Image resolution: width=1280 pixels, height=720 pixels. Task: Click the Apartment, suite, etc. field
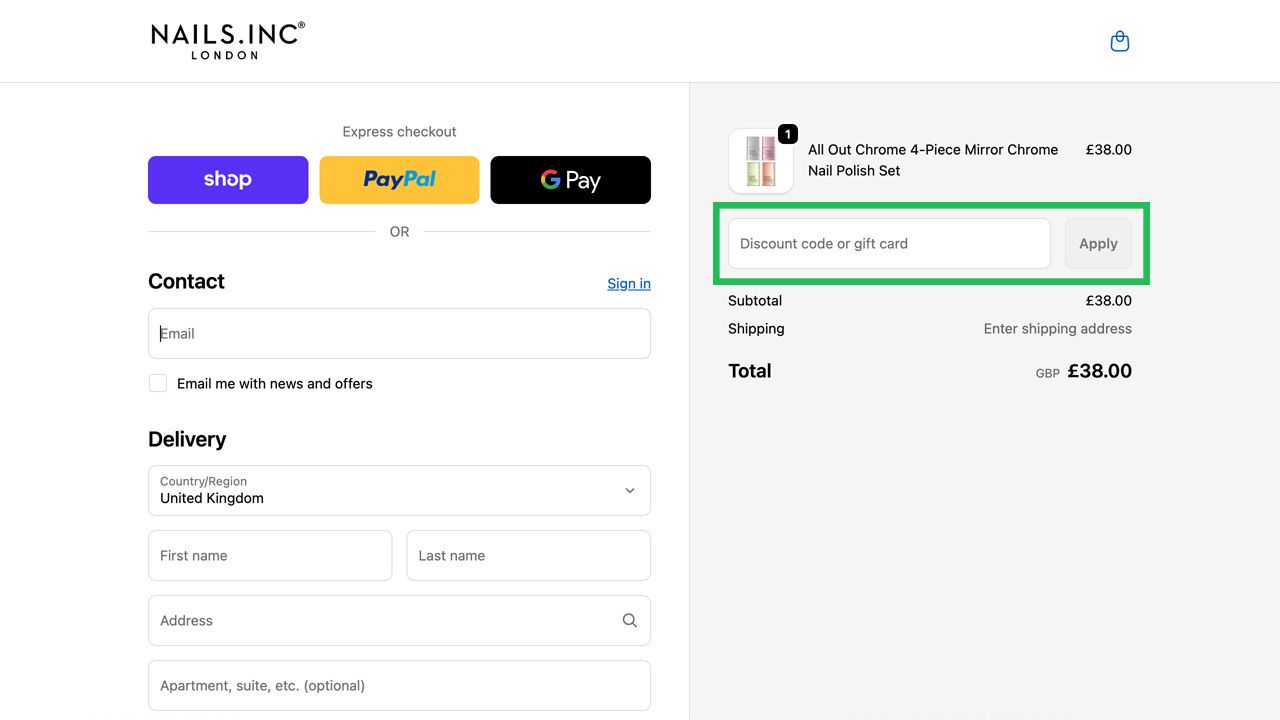point(399,685)
